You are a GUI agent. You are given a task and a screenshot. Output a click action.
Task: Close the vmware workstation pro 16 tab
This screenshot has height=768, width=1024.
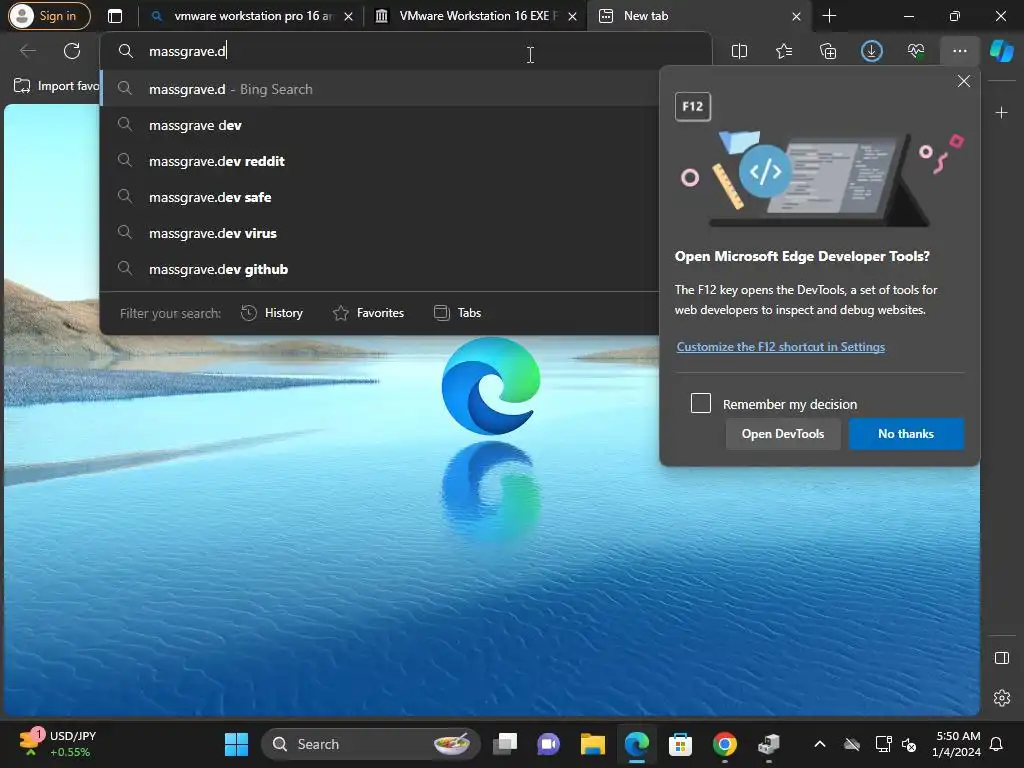click(349, 16)
